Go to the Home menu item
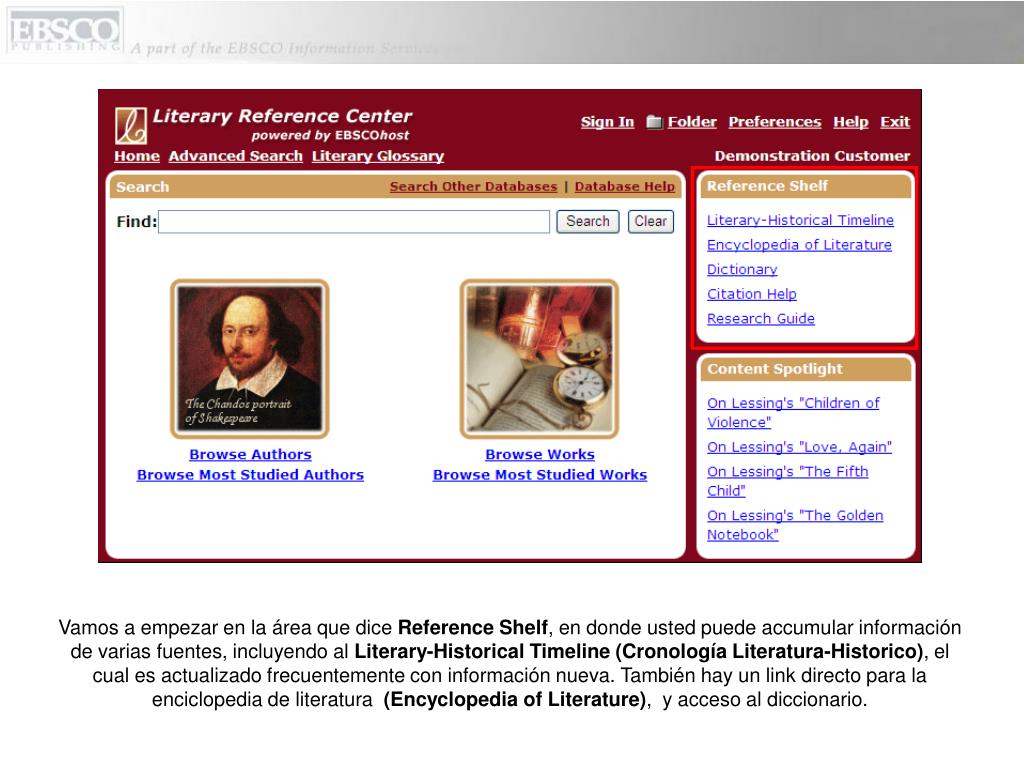 coord(136,156)
